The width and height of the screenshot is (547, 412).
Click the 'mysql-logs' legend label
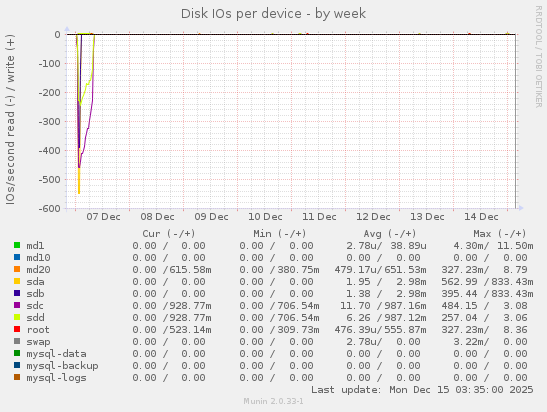pos(57,378)
